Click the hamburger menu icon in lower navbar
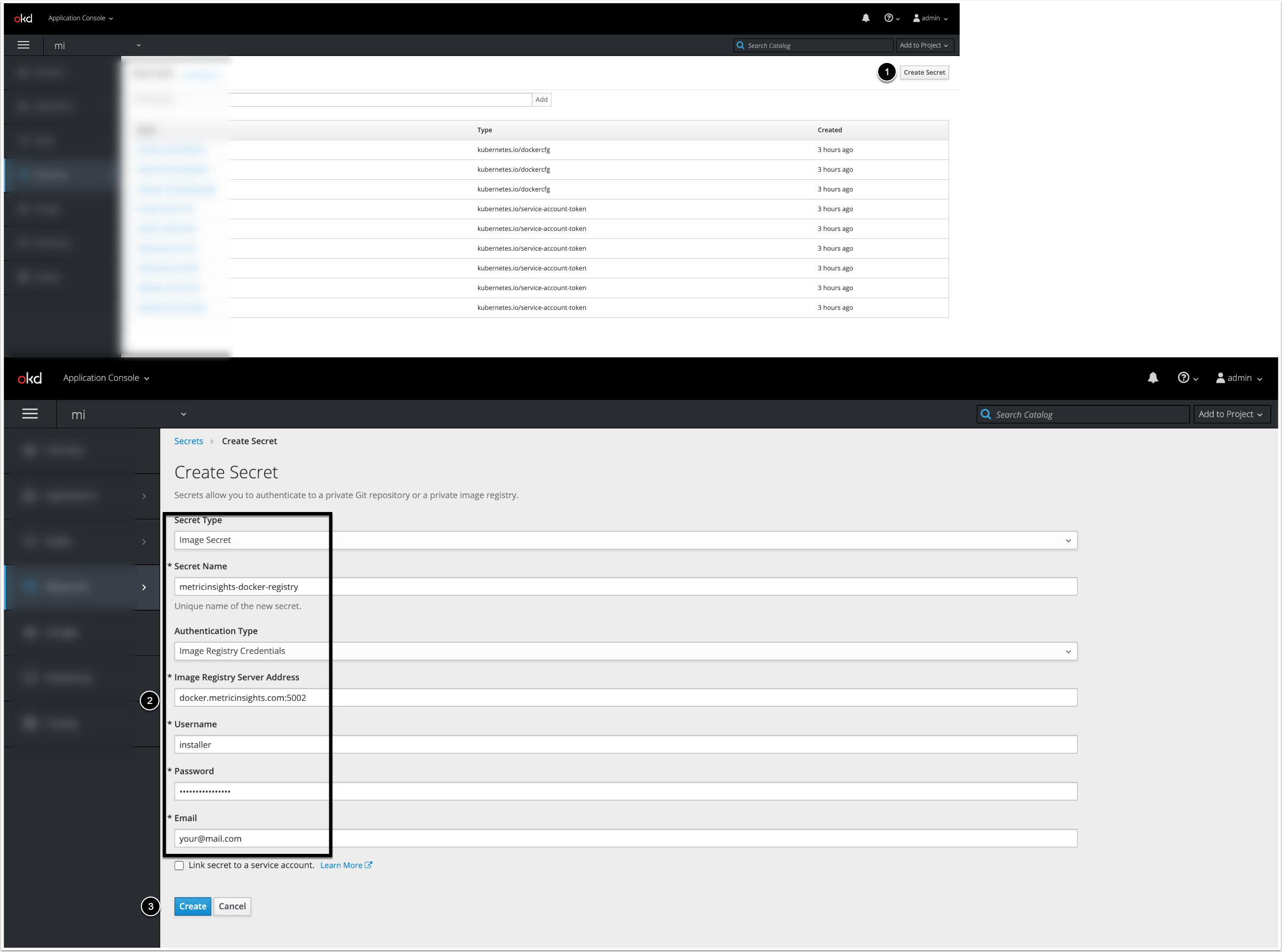Viewport: 1282px width, 952px height. point(30,414)
